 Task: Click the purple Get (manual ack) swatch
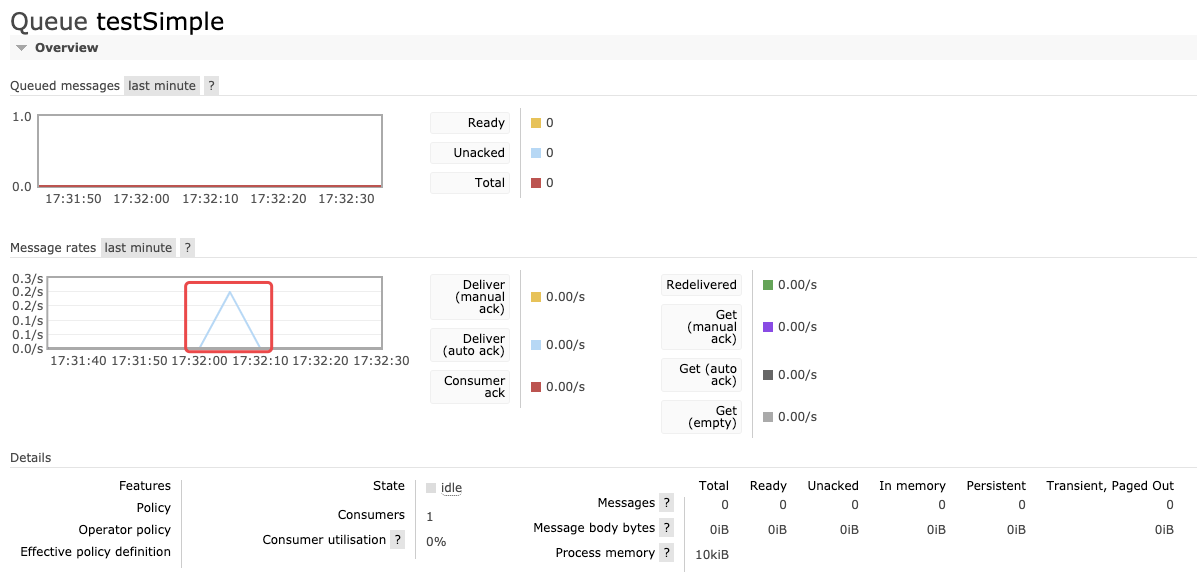[768, 327]
